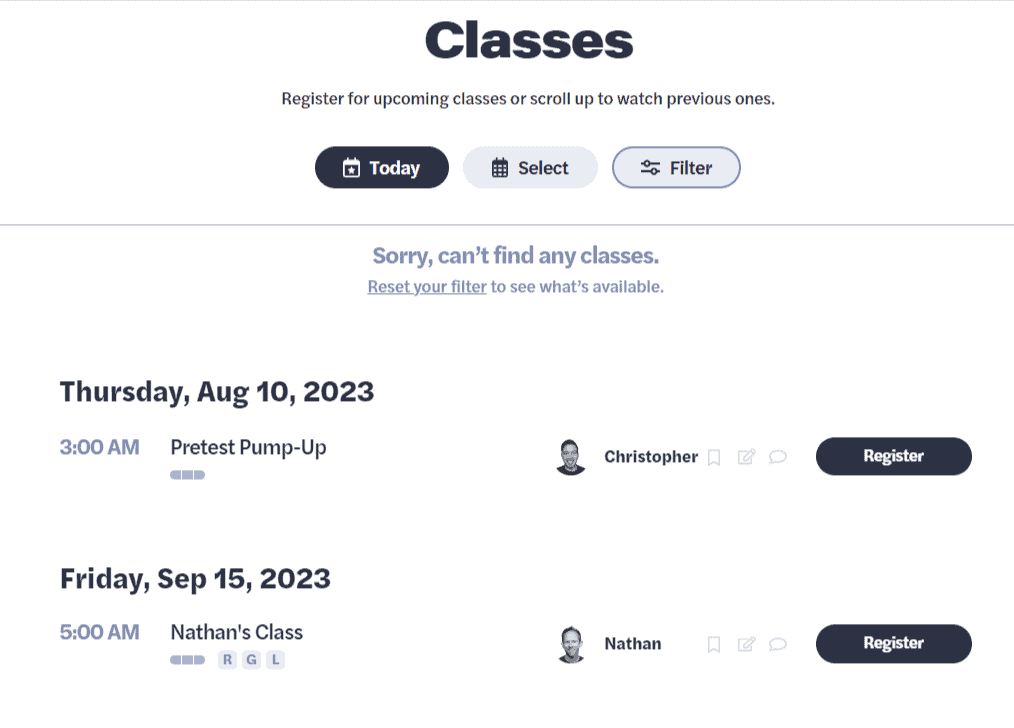Click the filter sliders icon on Filter button
The image size is (1014, 728).
(x=651, y=167)
